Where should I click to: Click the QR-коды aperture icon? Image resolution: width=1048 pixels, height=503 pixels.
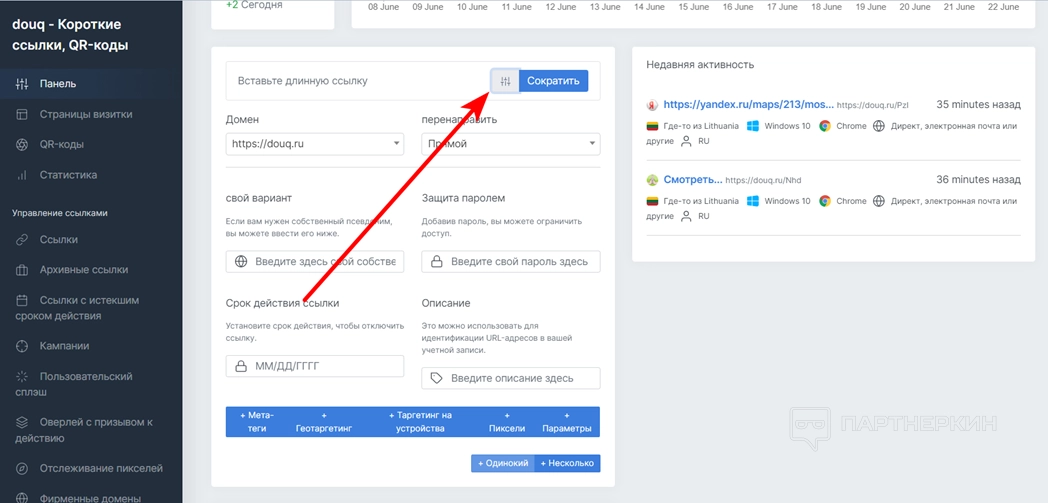(22, 145)
